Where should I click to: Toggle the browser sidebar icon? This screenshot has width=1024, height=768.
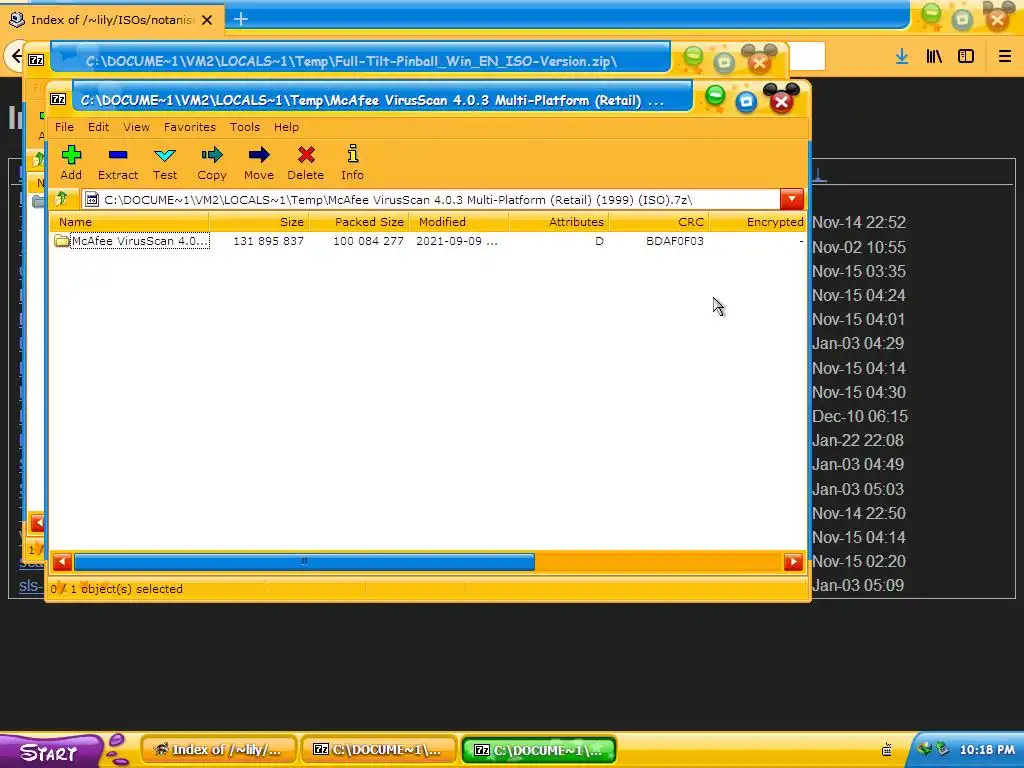(x=966, y=56)
